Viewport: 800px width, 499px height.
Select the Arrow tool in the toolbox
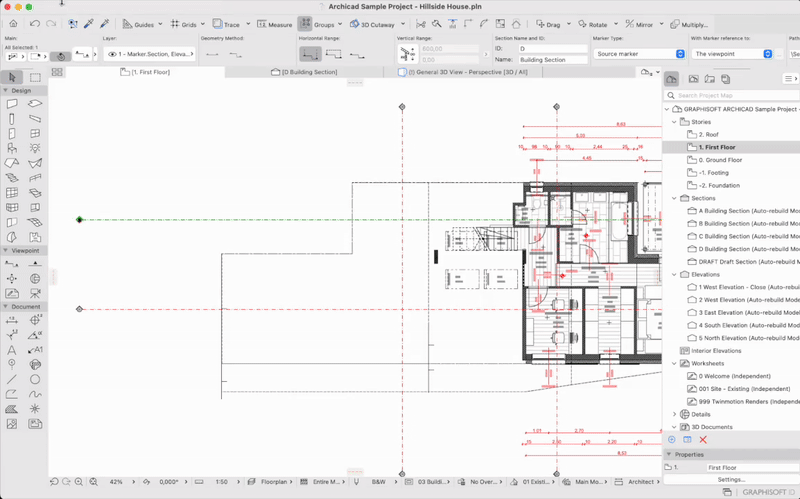pyautogui.click(x=12, y=77)
